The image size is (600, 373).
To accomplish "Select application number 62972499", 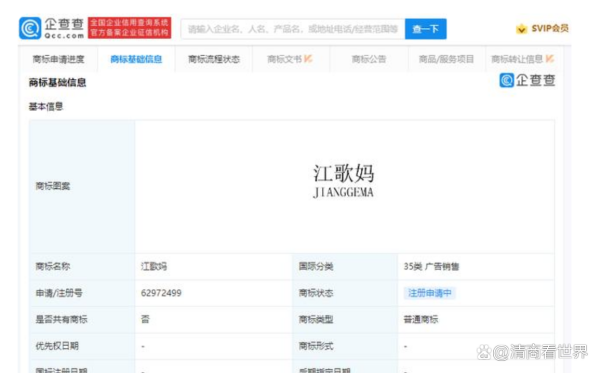I will 161,293.
